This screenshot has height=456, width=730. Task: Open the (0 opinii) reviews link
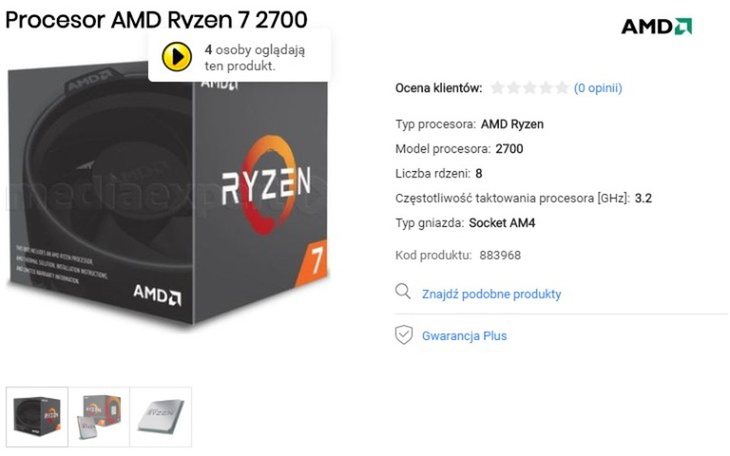tap(598, 88)
